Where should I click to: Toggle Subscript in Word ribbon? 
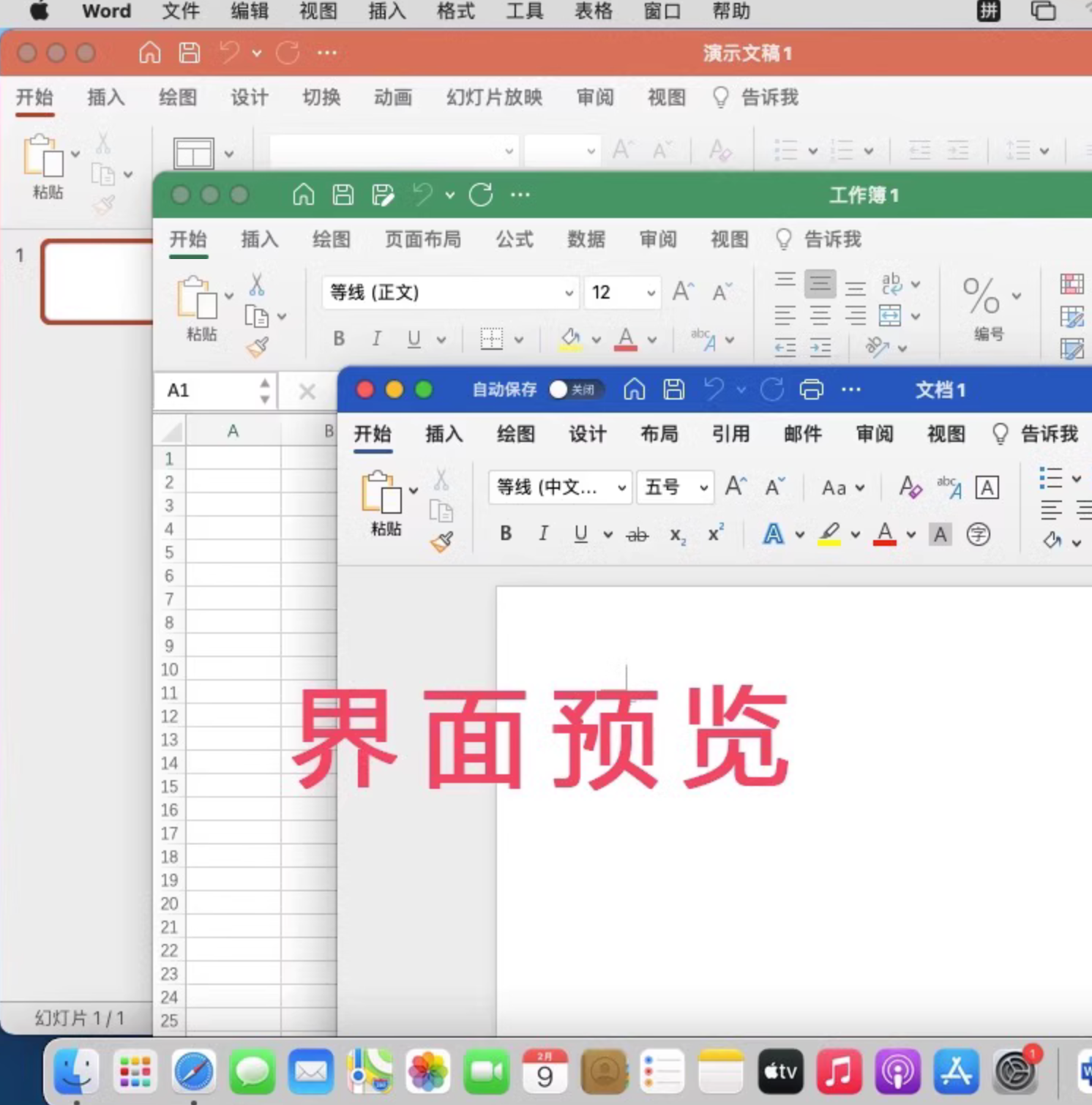(678, 536)
